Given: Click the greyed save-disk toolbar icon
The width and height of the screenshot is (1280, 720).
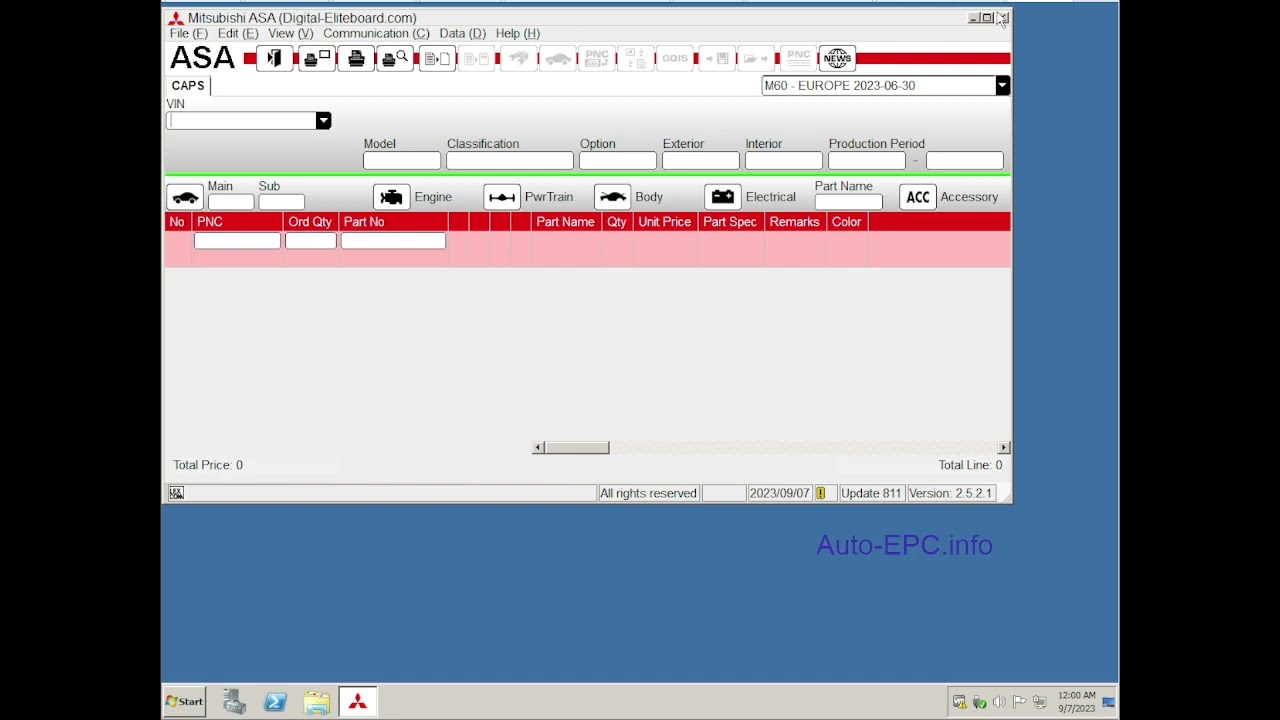Looking at the screenshot, I should point(716,58).
